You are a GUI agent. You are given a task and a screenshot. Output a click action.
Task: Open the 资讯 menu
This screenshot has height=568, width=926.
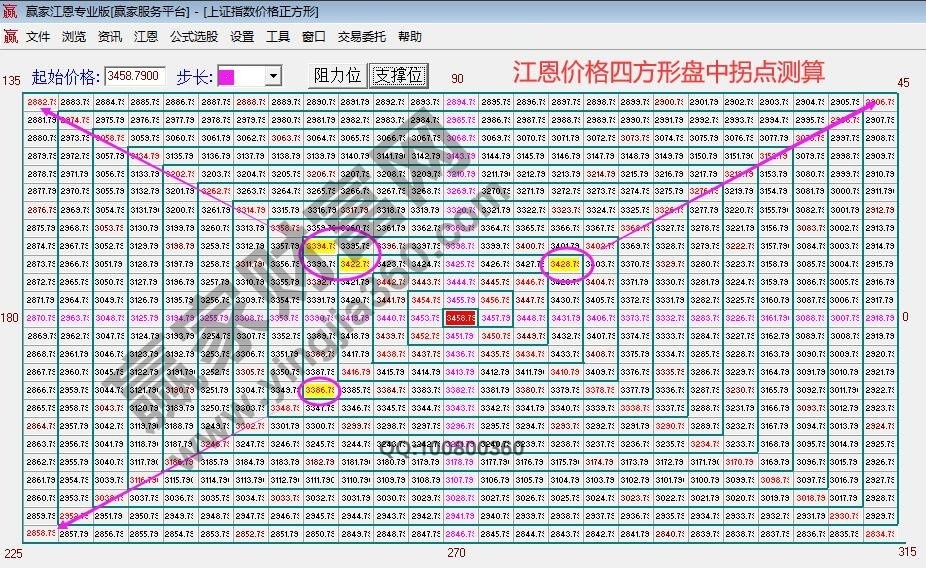tap(110, 37)
